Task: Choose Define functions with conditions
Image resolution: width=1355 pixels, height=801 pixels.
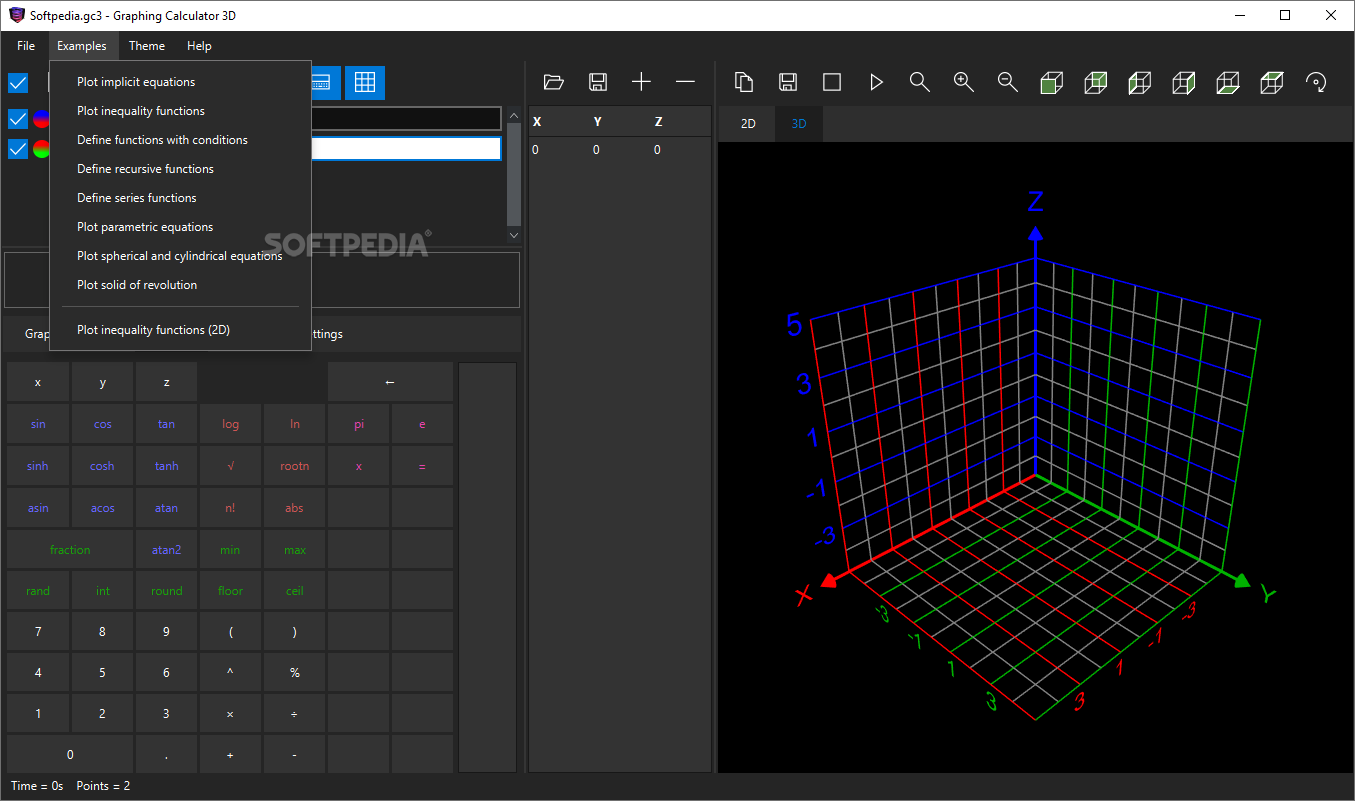Action: (180, 140)
